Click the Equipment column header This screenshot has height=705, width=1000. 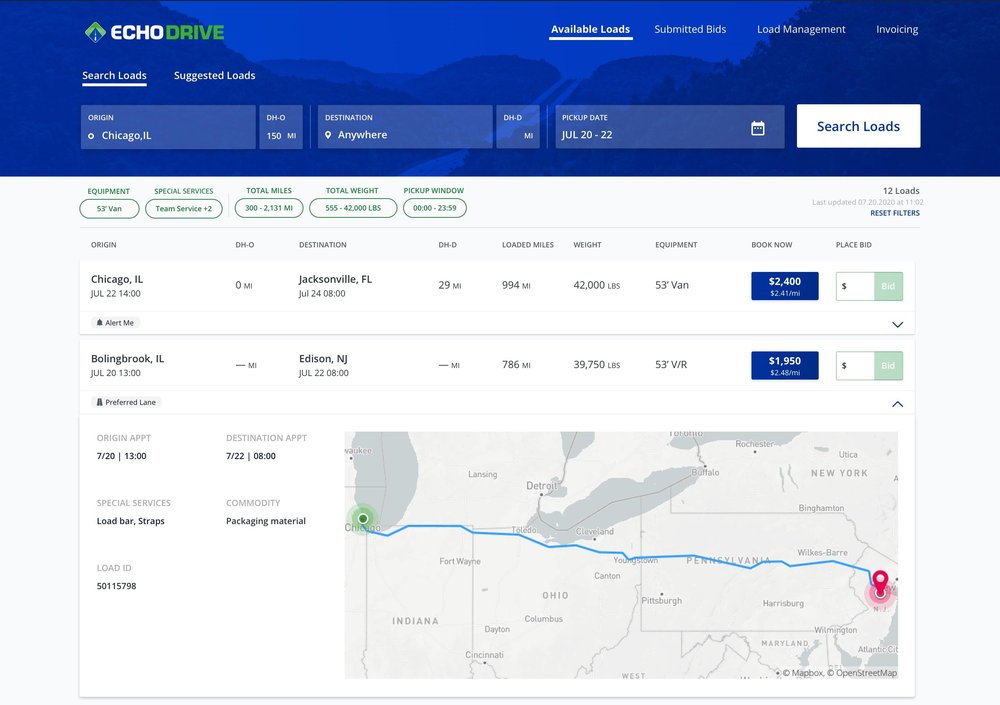pyautogui.click(x=676, y=245)
